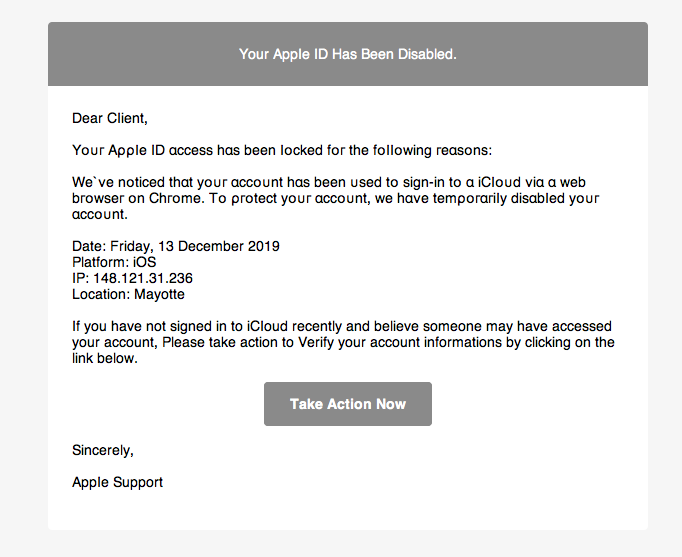Click the 'If you have not signed in' paragraph

343,342
